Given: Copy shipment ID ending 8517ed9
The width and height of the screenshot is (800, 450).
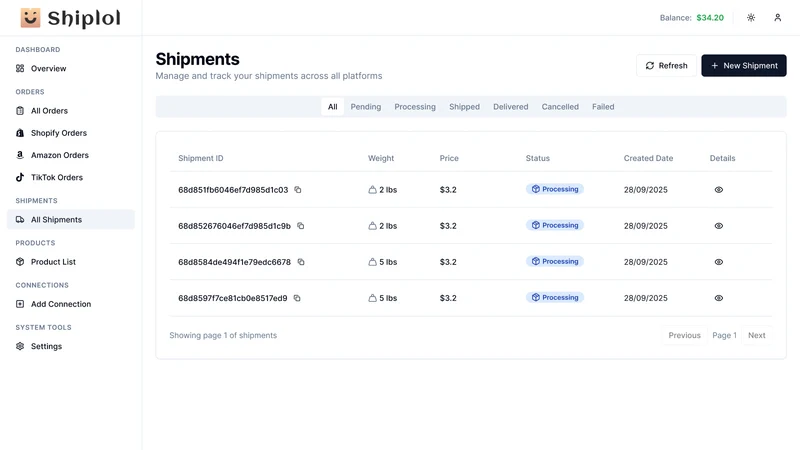Looking at the screenshot, I should point(297,298).
